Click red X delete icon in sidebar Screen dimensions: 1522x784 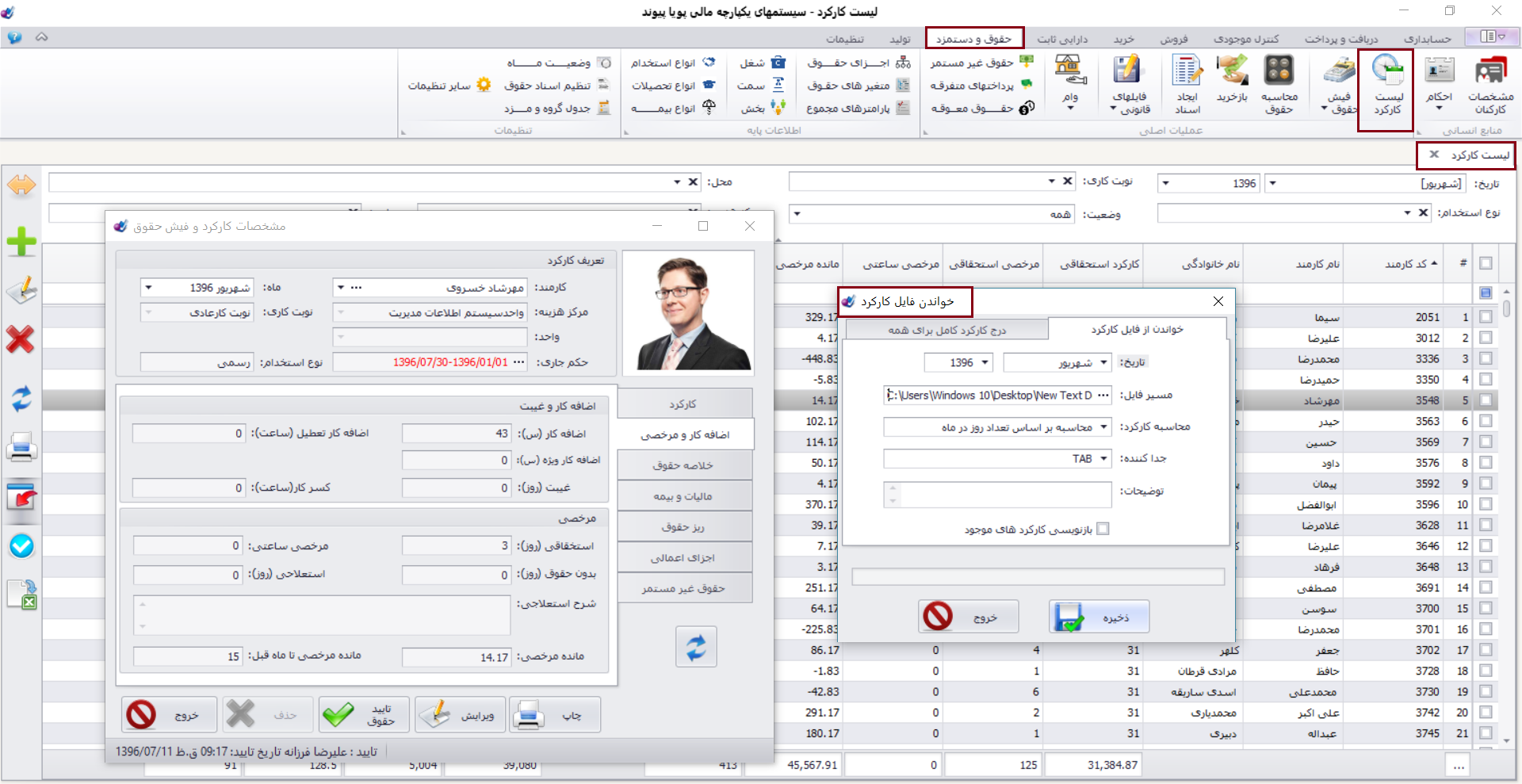click(21, 339)
